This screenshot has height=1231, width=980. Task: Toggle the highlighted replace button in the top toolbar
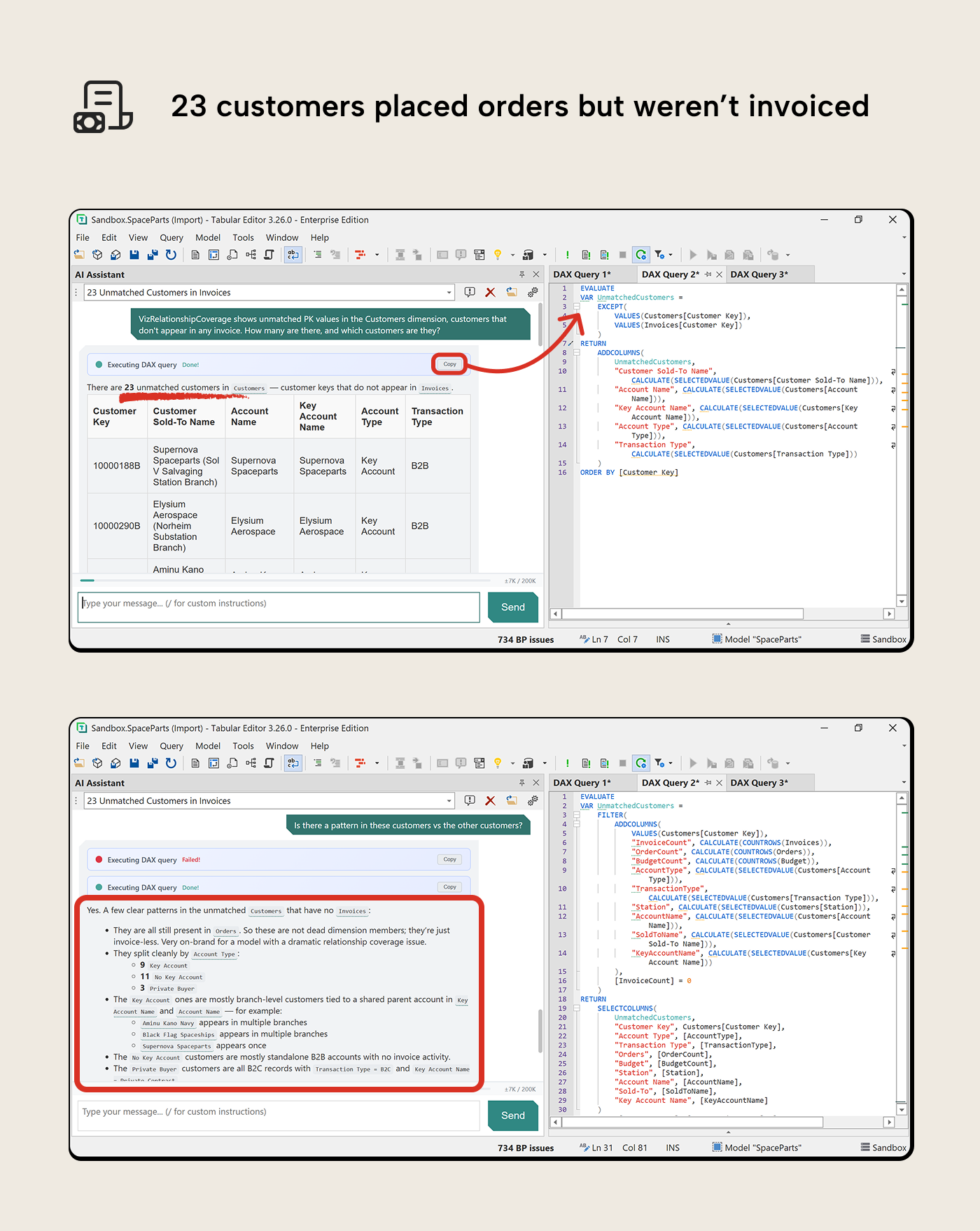(293, 255)
